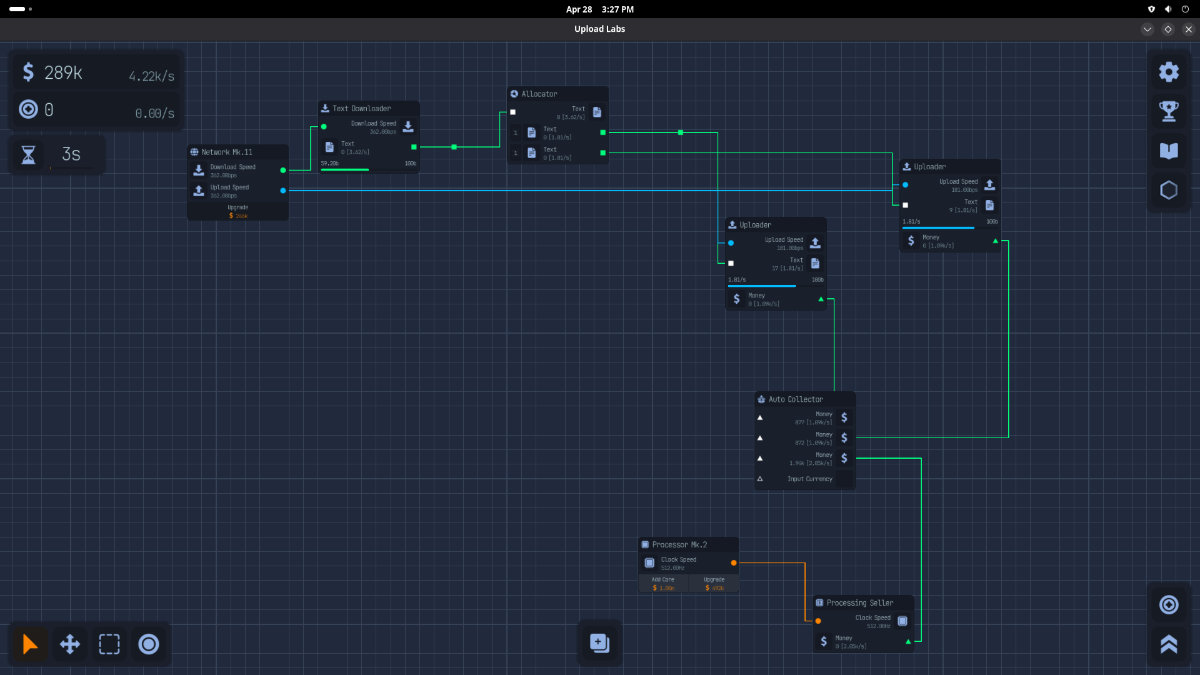
Task: Select the orange pointer cursor tool
Action: pos(30,644)
